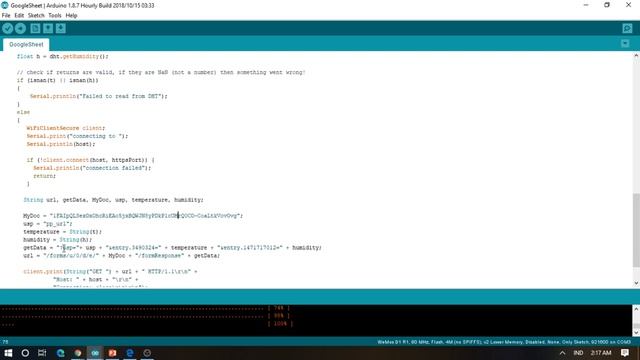Open Microsoft Edge from the taskbar
640x360 pixels.
pos(60,353)
